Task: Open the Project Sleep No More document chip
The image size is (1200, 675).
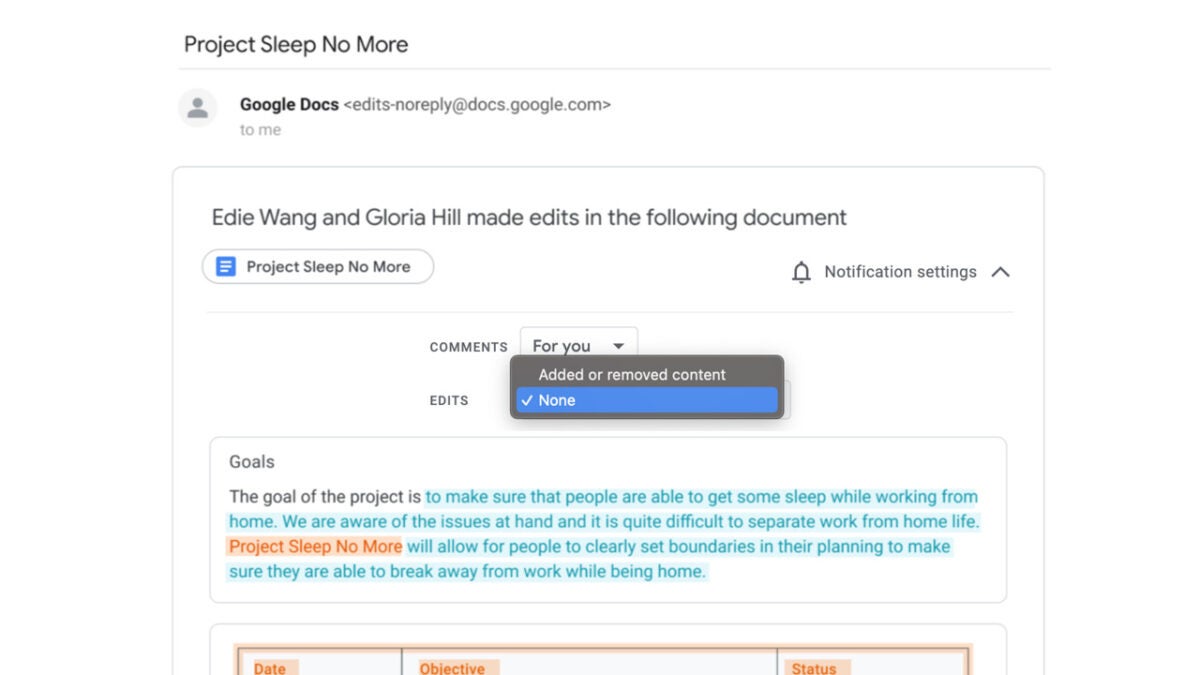Action: click(x=317, y=266)
